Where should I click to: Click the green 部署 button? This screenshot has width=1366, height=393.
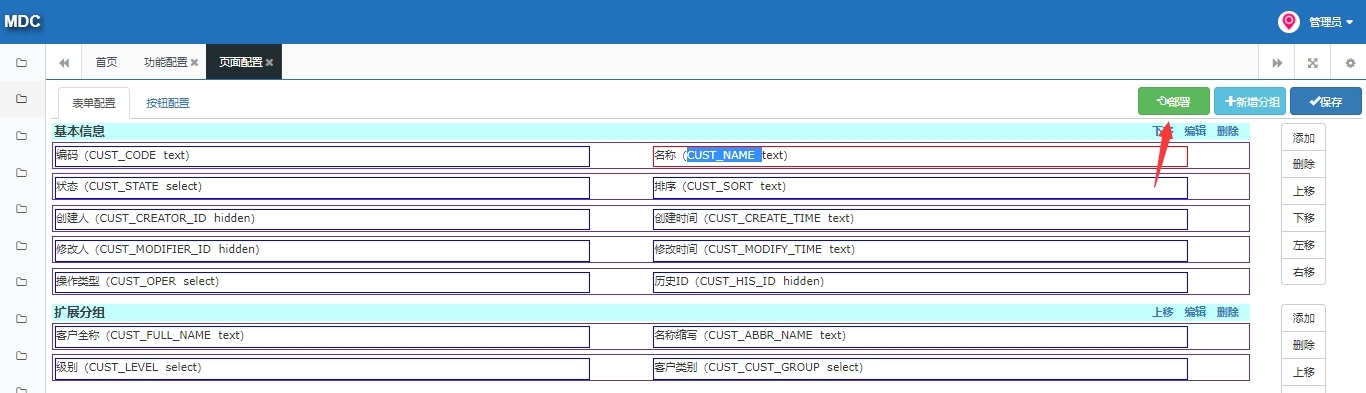[x=1173, y=101]
